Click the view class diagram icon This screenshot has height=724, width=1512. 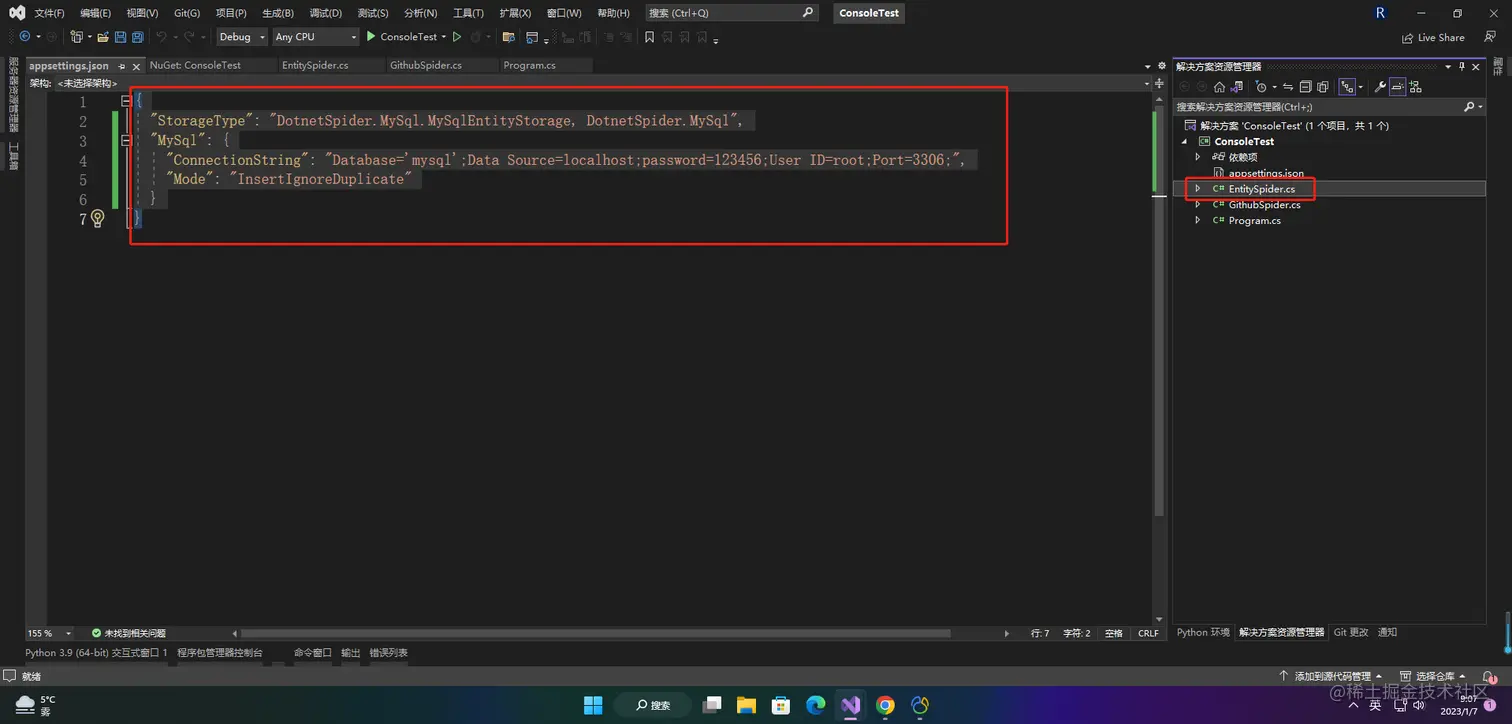click(x=1415, y=87)
